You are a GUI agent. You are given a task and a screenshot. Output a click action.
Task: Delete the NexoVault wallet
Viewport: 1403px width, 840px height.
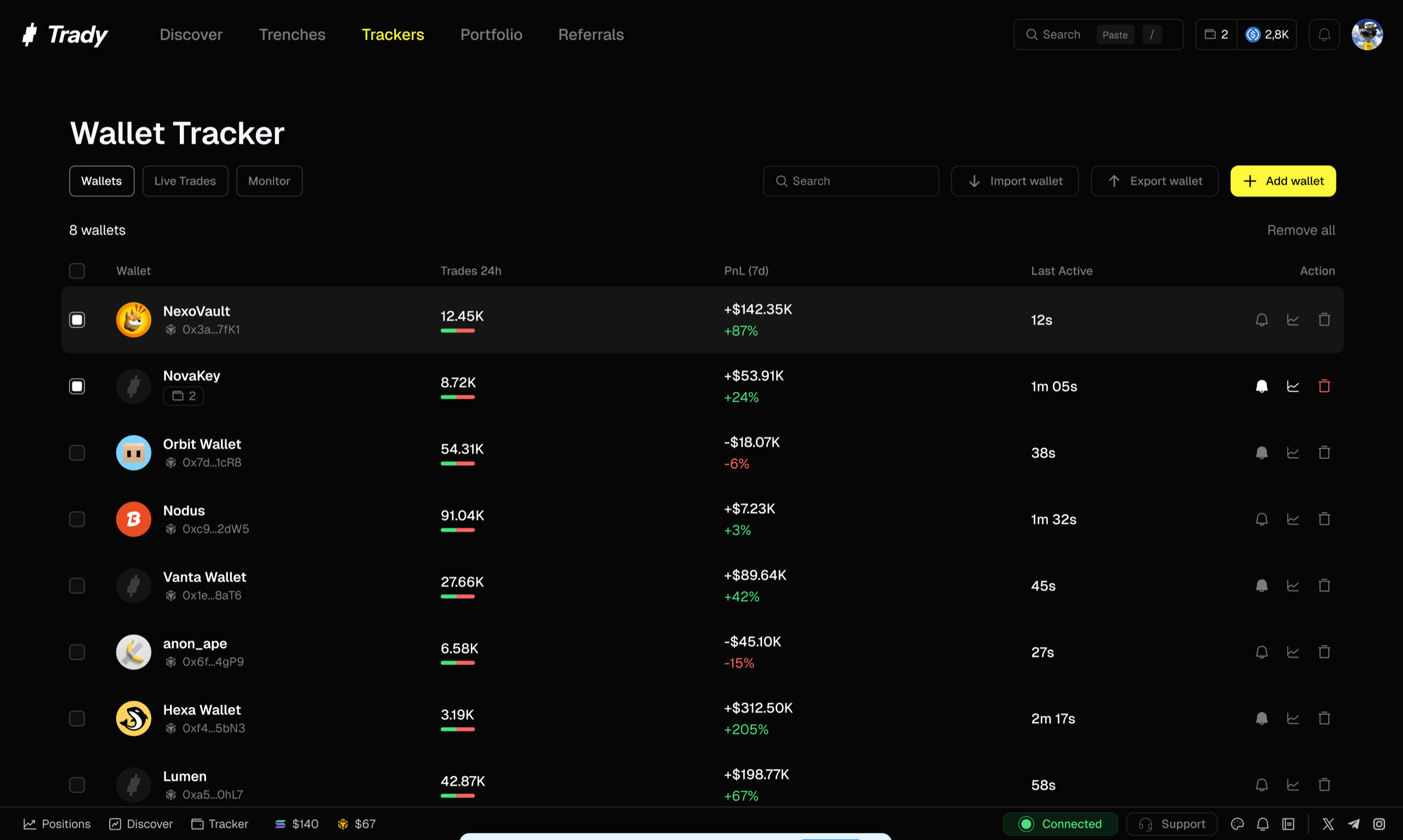click(1324, 320)
